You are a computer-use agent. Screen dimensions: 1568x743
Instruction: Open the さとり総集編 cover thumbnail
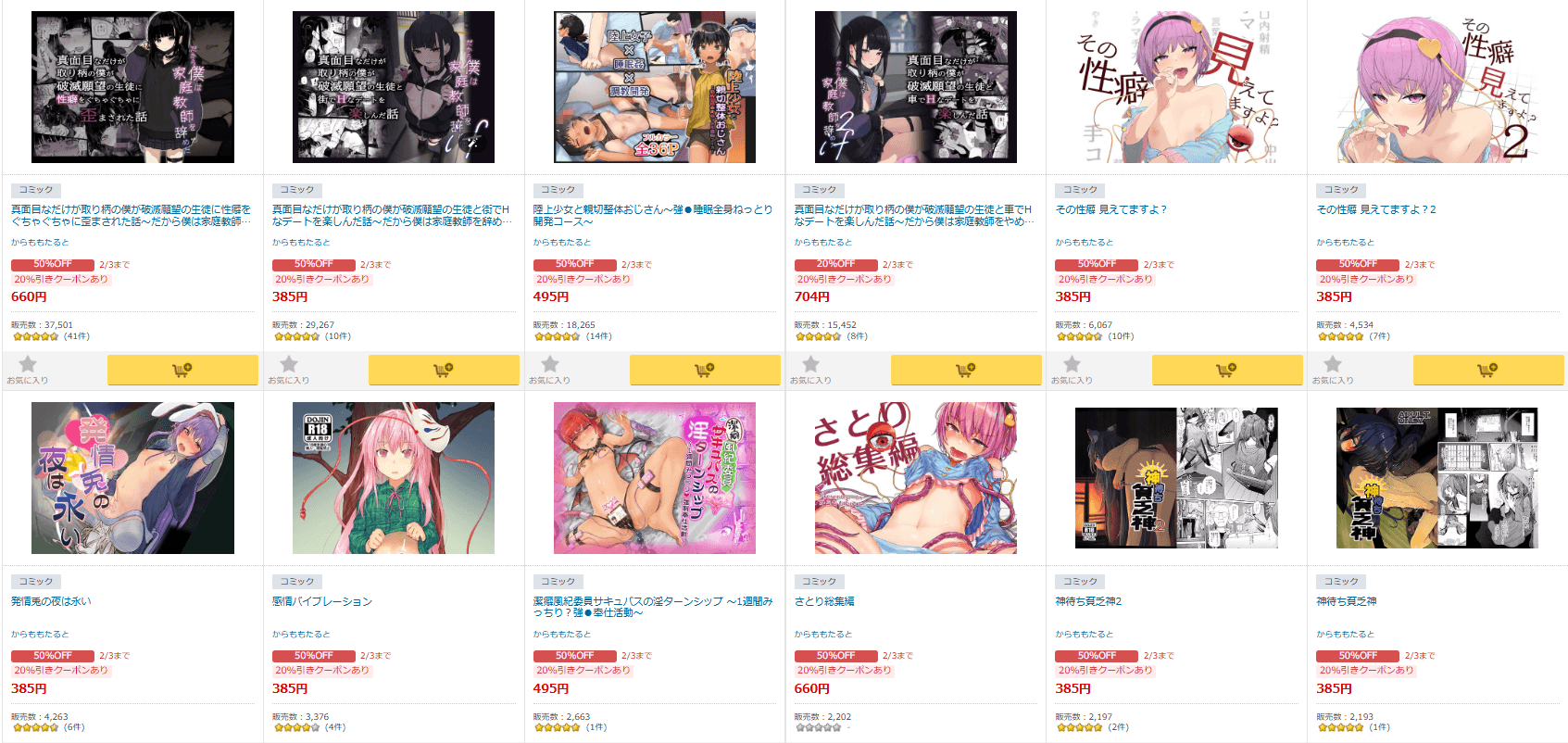(915, 478)
